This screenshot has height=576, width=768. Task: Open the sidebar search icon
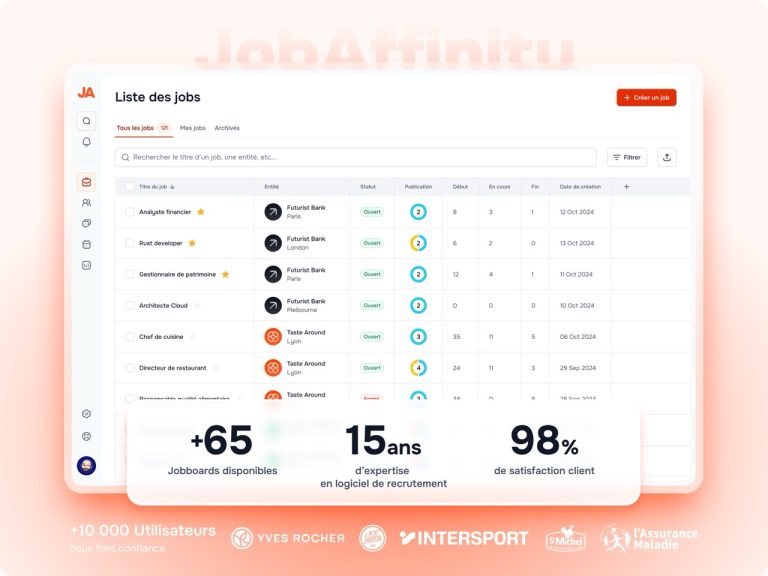click(x=86, y=121)
